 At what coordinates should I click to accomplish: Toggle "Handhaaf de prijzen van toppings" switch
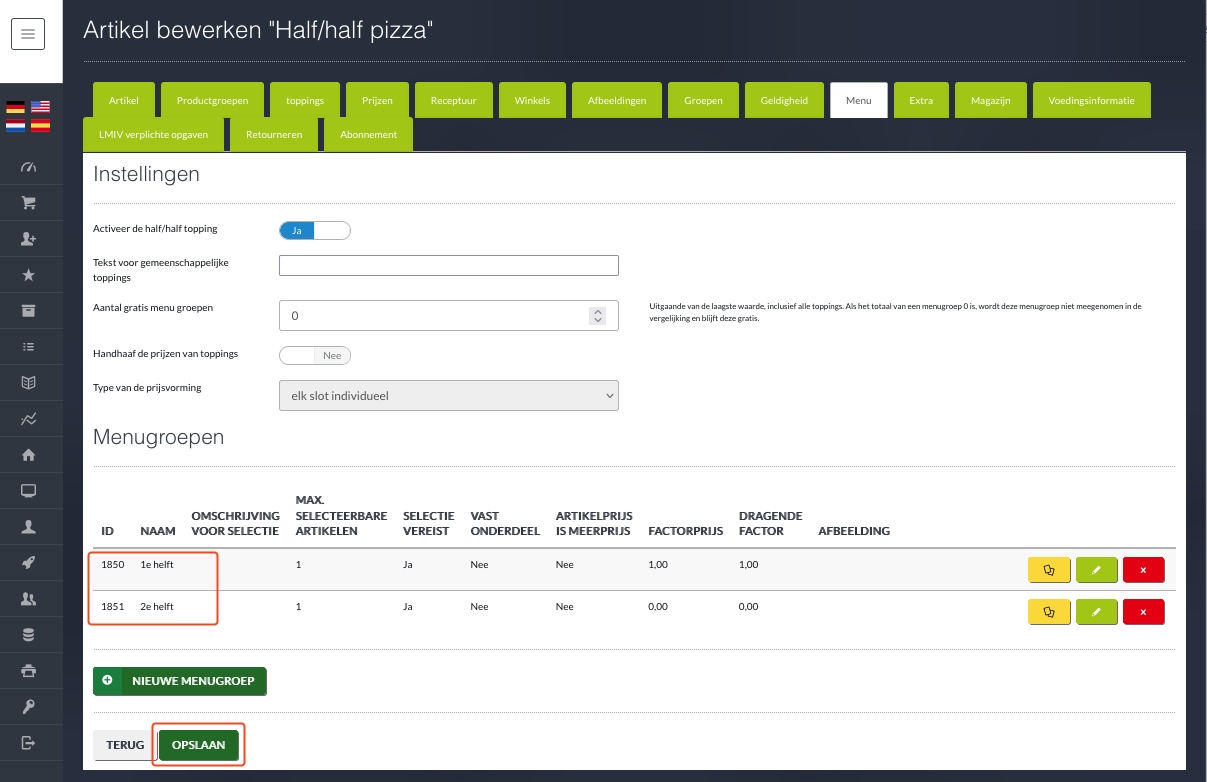coord(314,355)
